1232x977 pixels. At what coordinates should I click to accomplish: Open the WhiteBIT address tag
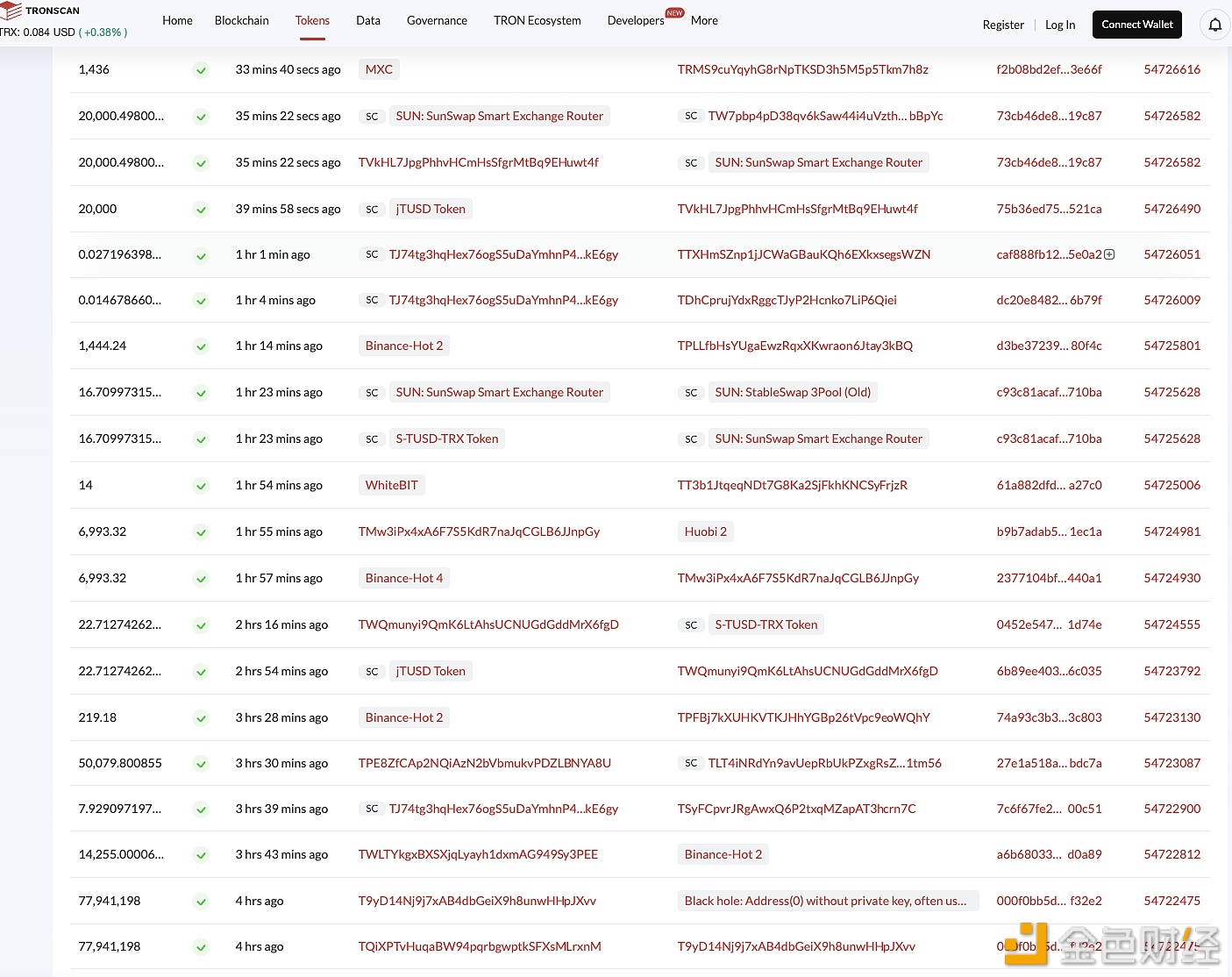[x=392, y=485]
